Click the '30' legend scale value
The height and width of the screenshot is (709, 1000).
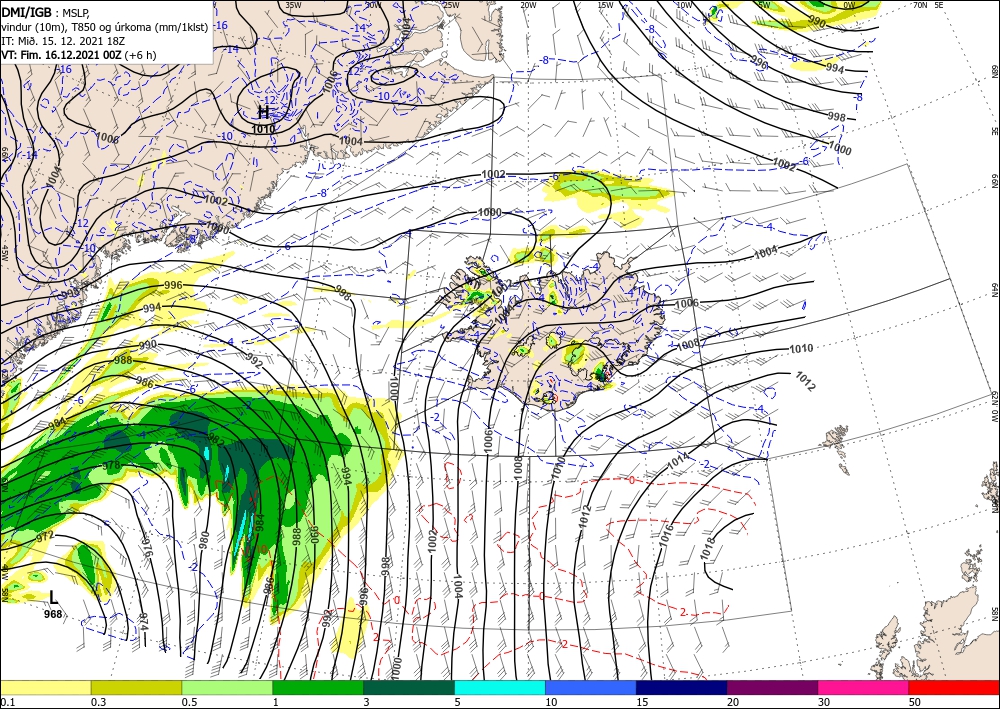(823, 702)
